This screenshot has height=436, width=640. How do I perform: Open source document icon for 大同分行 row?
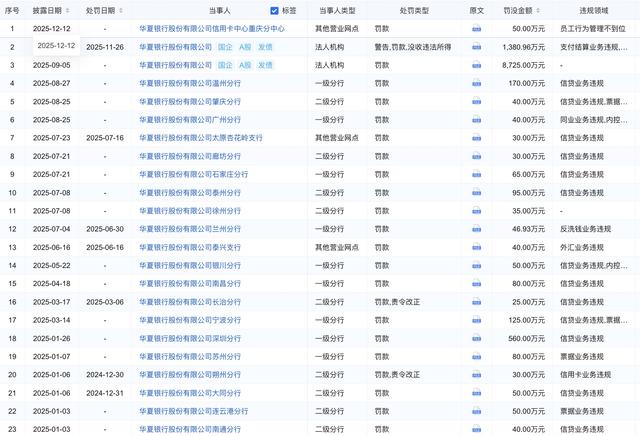click(x=476, y=393)
